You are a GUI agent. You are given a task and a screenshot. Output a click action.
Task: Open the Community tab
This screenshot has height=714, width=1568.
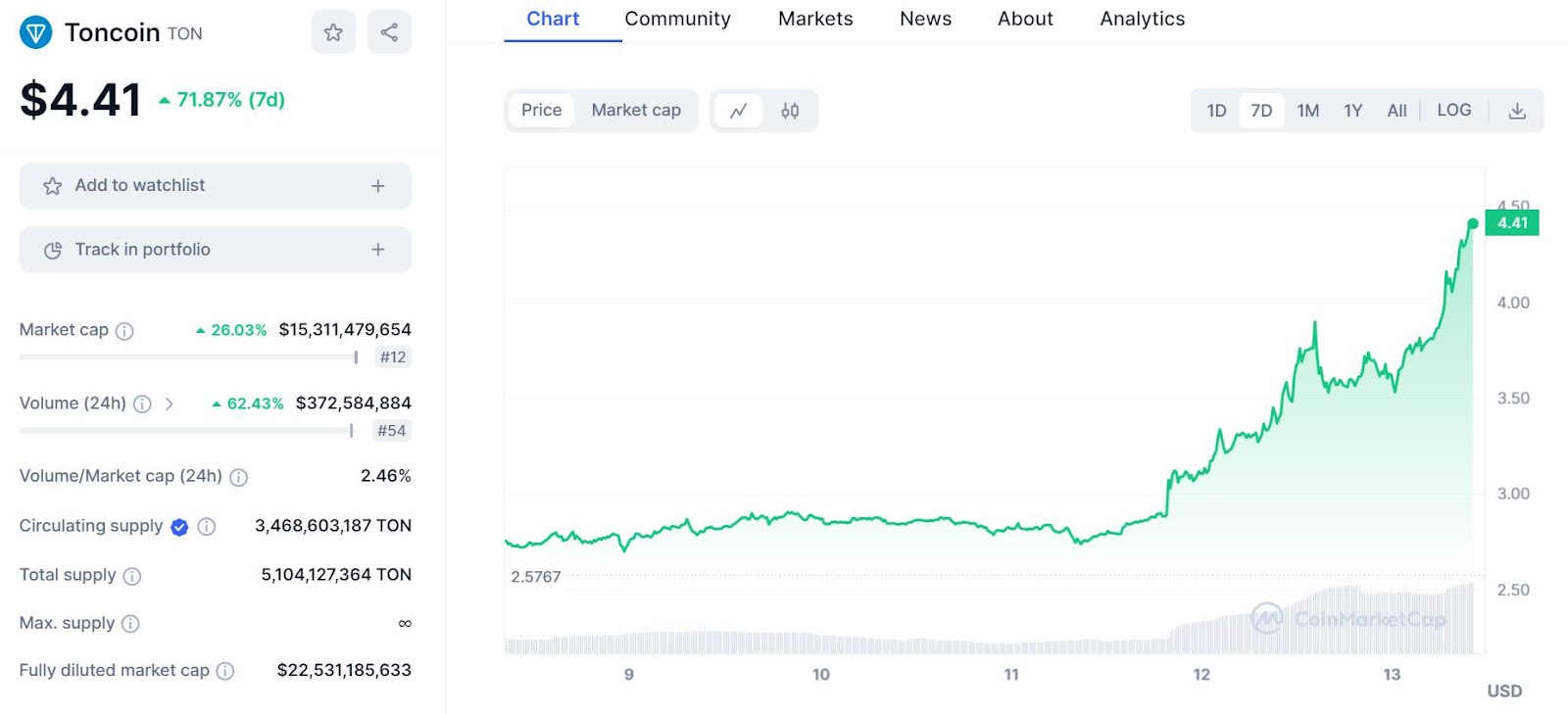click(x=678, y=19)
